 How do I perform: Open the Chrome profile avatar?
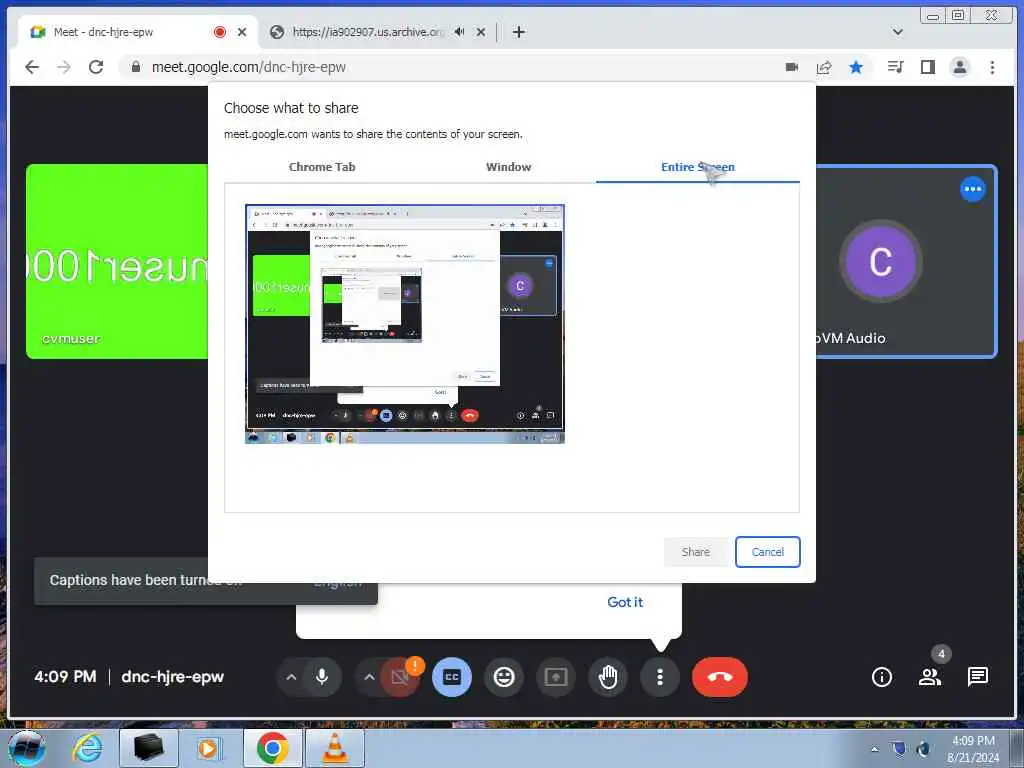point(959,67)
